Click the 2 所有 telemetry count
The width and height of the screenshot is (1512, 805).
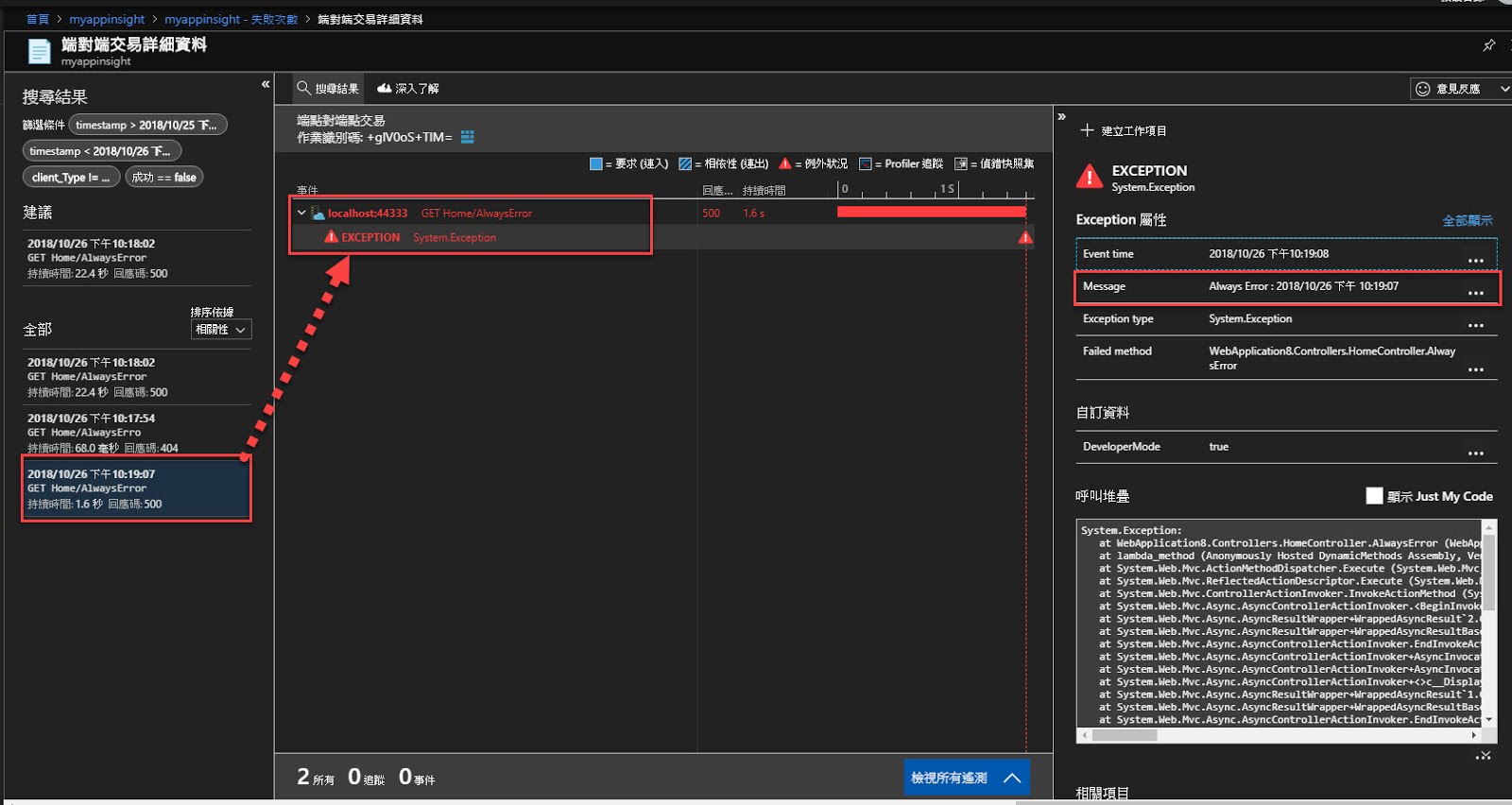[x=316, y=778]
